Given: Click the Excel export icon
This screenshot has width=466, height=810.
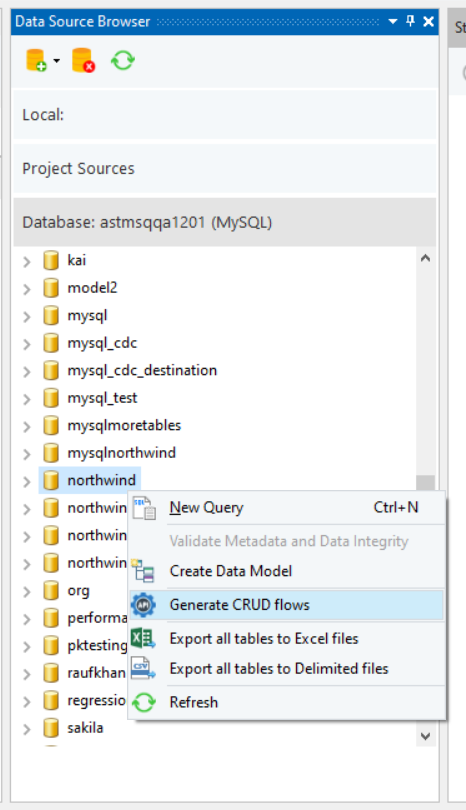Looking at the screenshot, I should [143, 638].
